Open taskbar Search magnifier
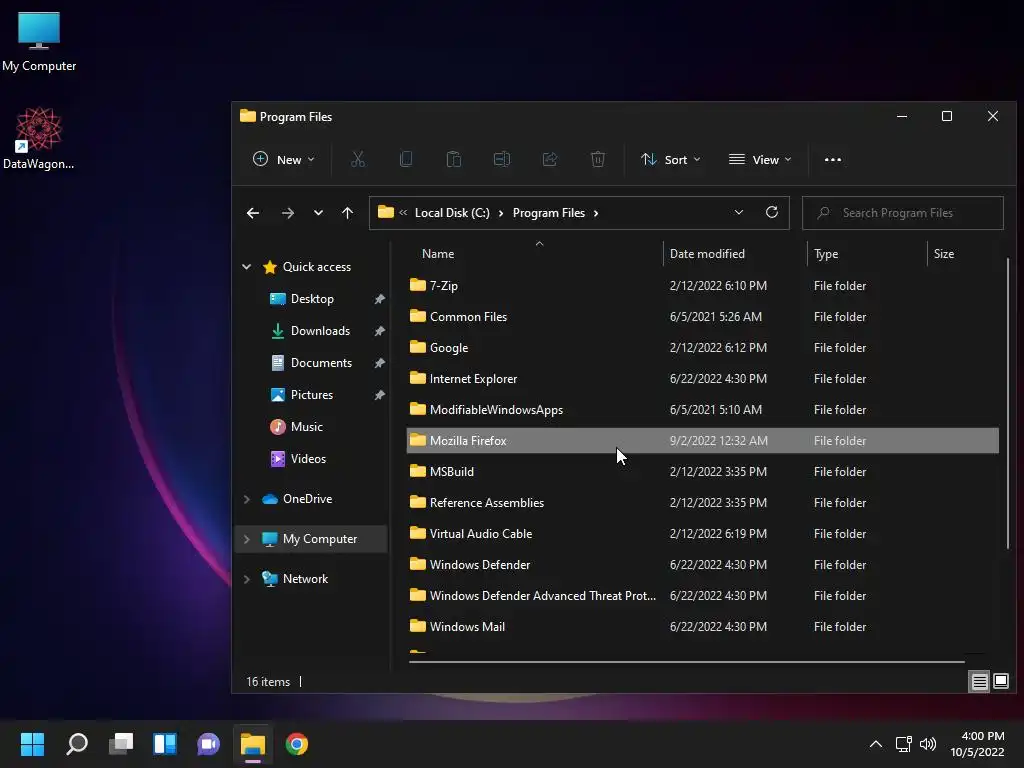Screen dimensions: 1024x768 [x=77, y=744]
